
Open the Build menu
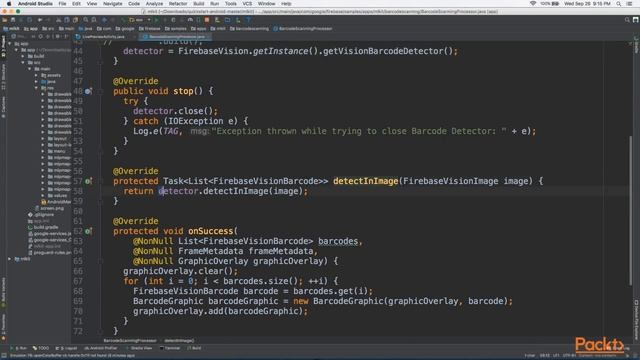coord(199,4)
